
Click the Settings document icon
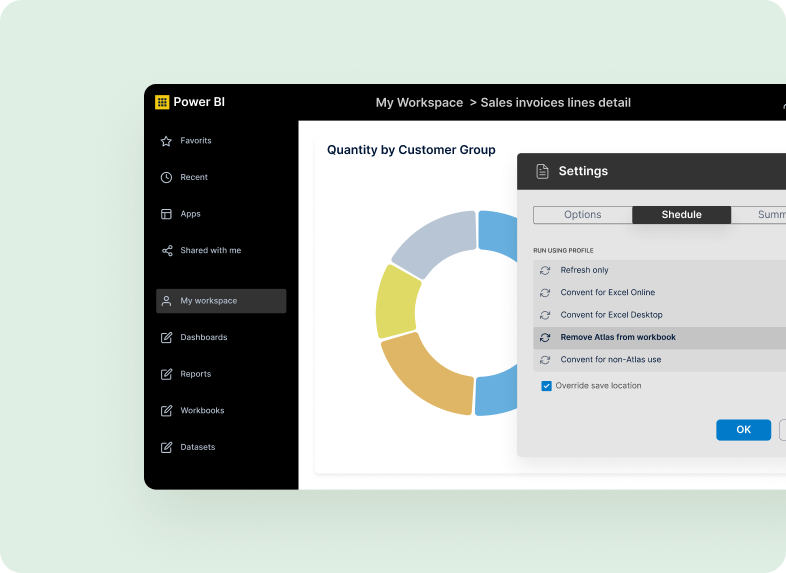(542, 171)
